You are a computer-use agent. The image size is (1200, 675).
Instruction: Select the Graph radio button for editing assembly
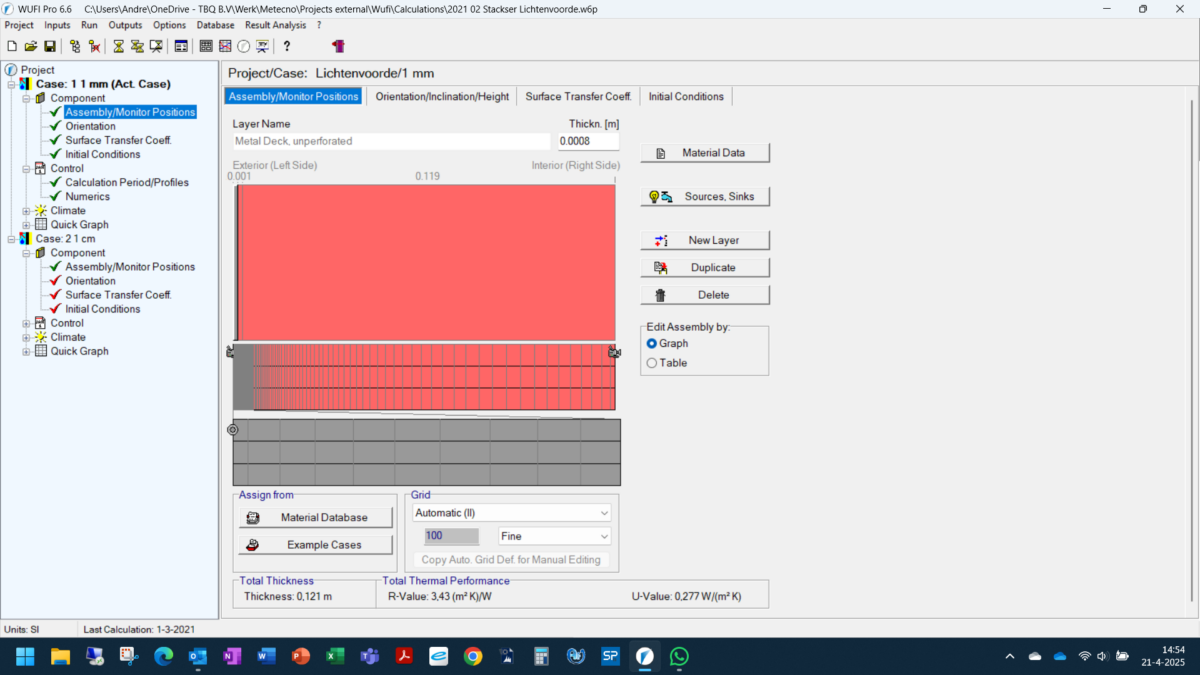click(652, 343)
